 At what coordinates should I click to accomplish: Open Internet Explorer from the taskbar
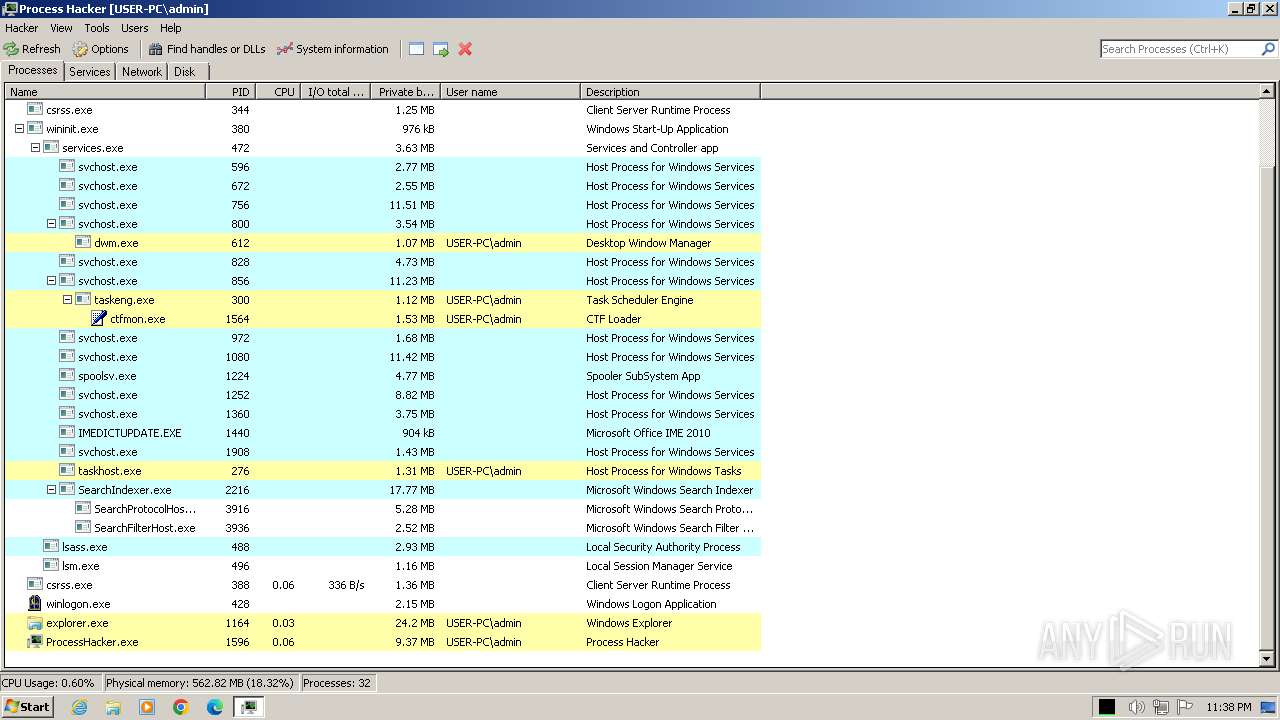pos(79,707)
